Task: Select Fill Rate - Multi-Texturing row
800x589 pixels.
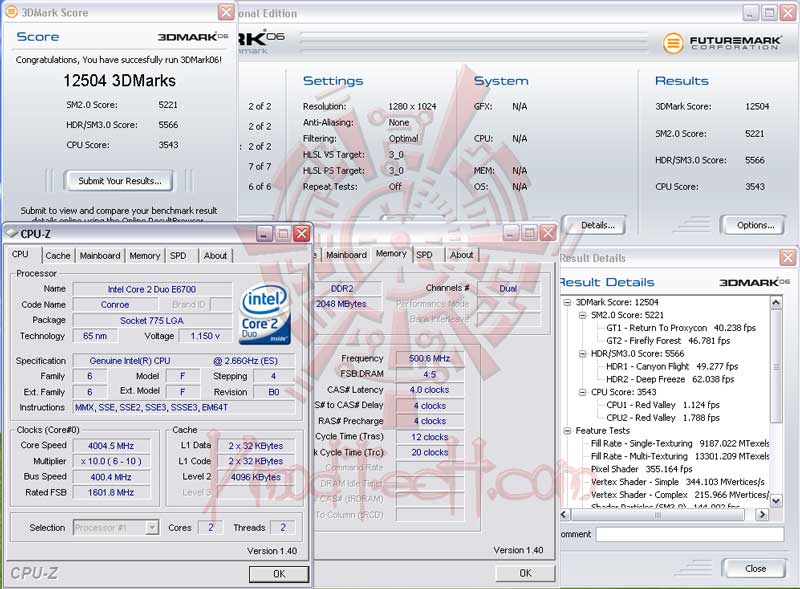Action: click(680, 456)
